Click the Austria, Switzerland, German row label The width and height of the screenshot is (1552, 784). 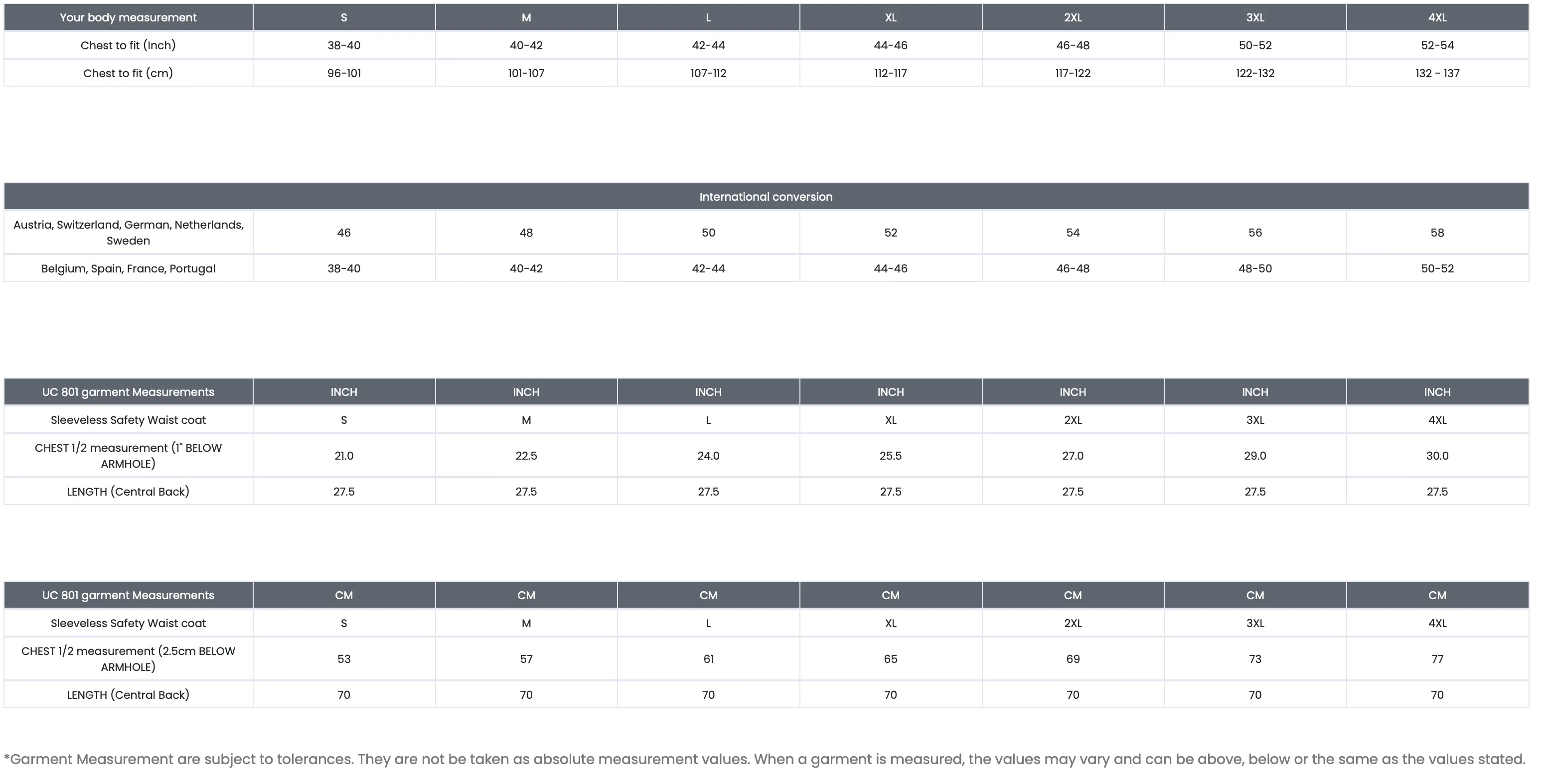128,233
